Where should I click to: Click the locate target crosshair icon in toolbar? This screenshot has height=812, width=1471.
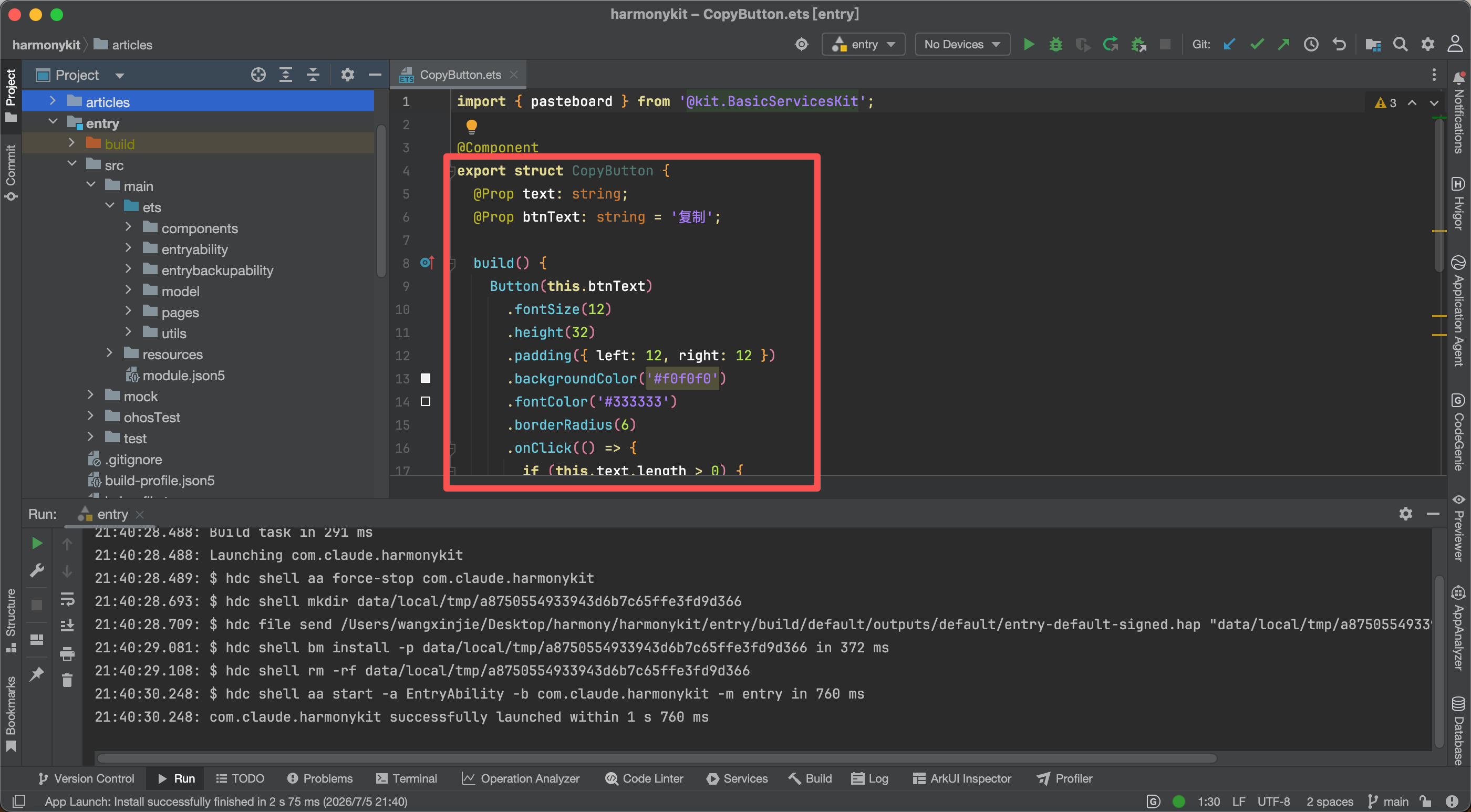tap(801, 45)
